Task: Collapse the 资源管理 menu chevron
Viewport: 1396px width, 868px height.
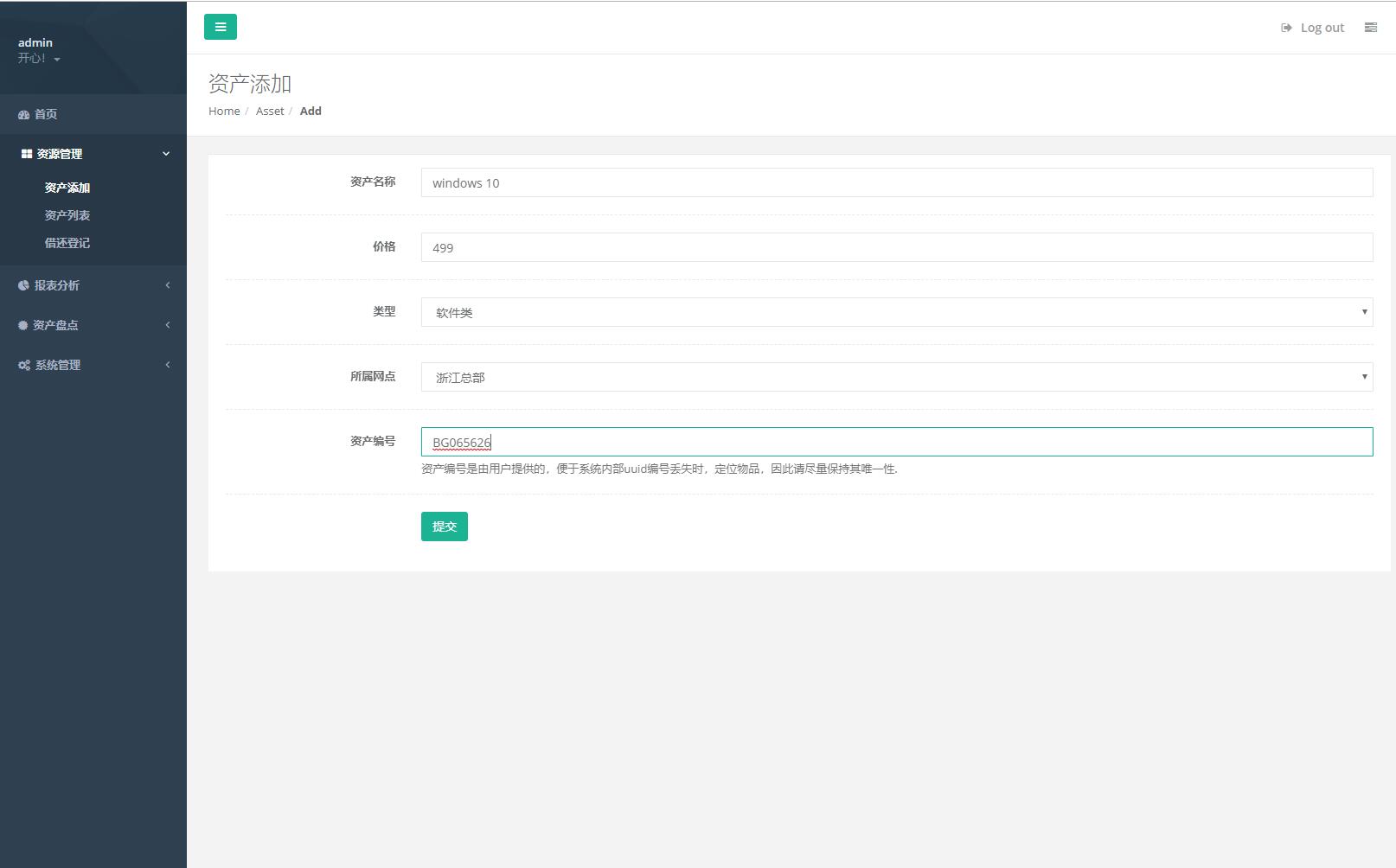Action: click(166, 154)
